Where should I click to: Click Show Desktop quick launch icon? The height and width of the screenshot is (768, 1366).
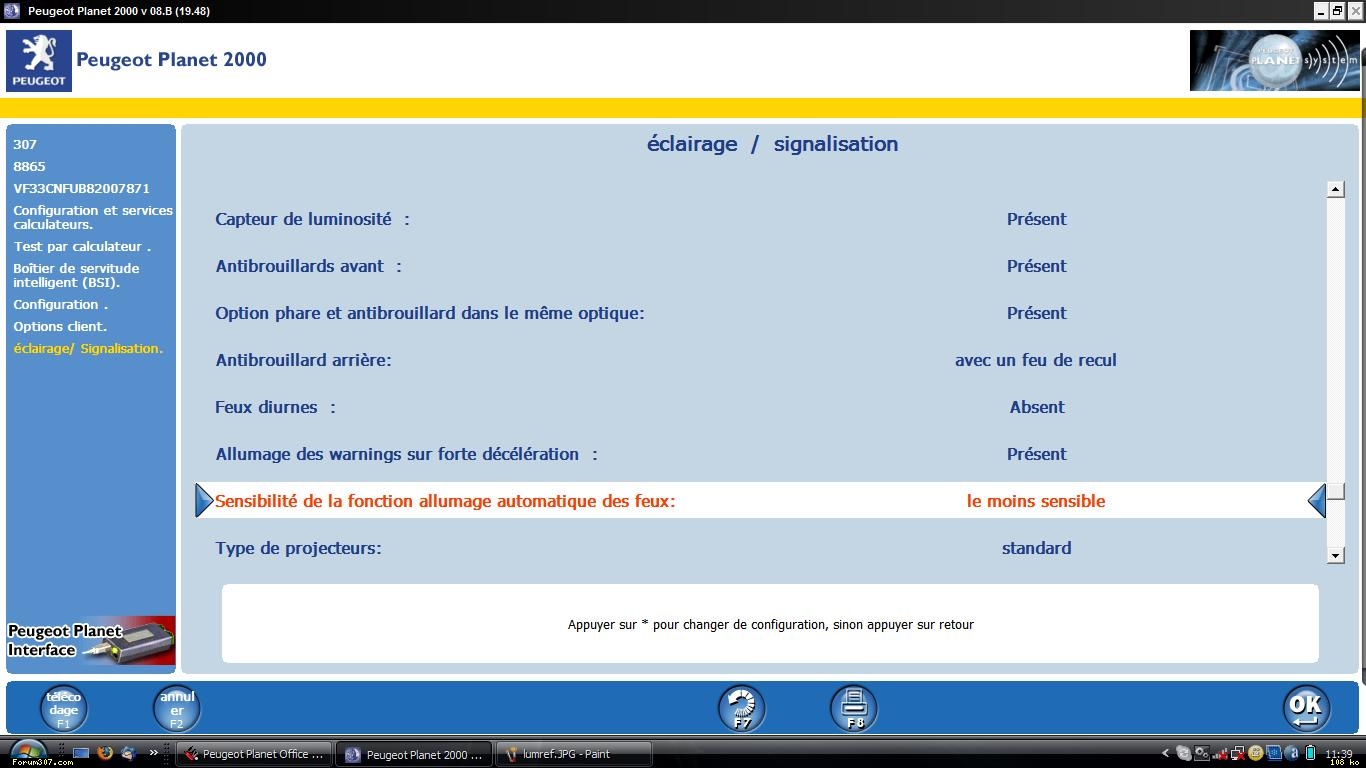click(81, 753)
